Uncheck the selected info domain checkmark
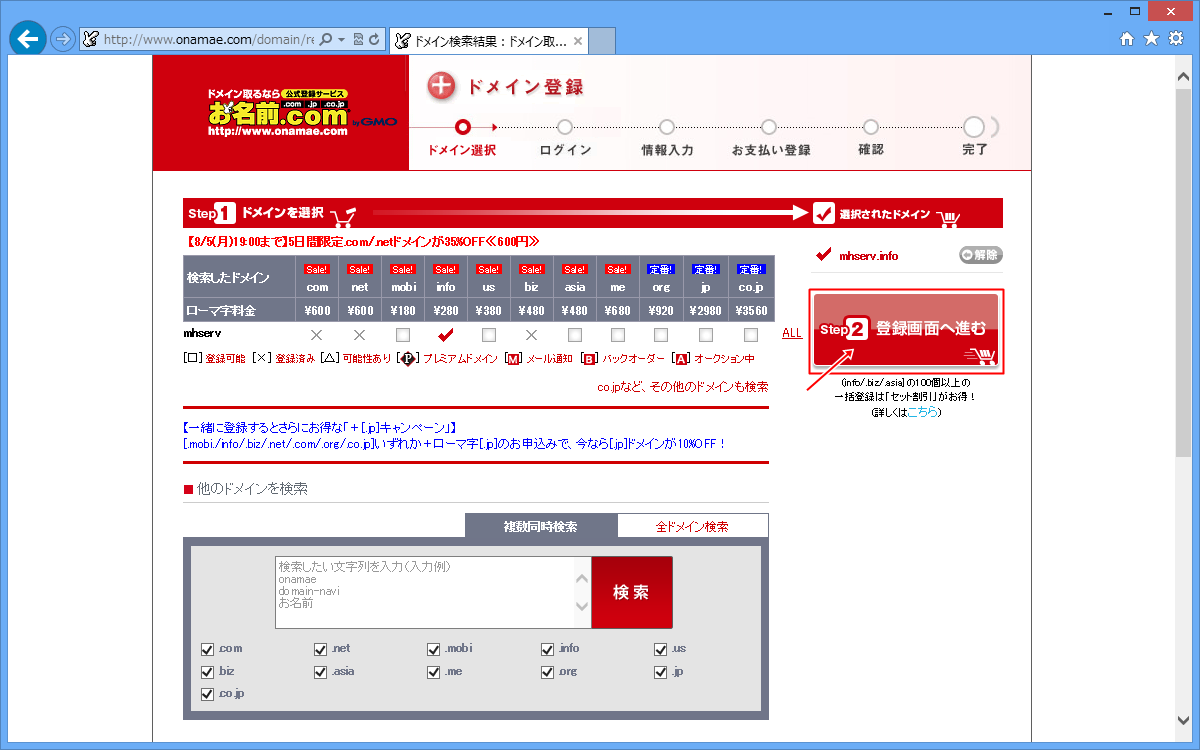The width and height of the screenshot is (1200, 750). point(446,334)
